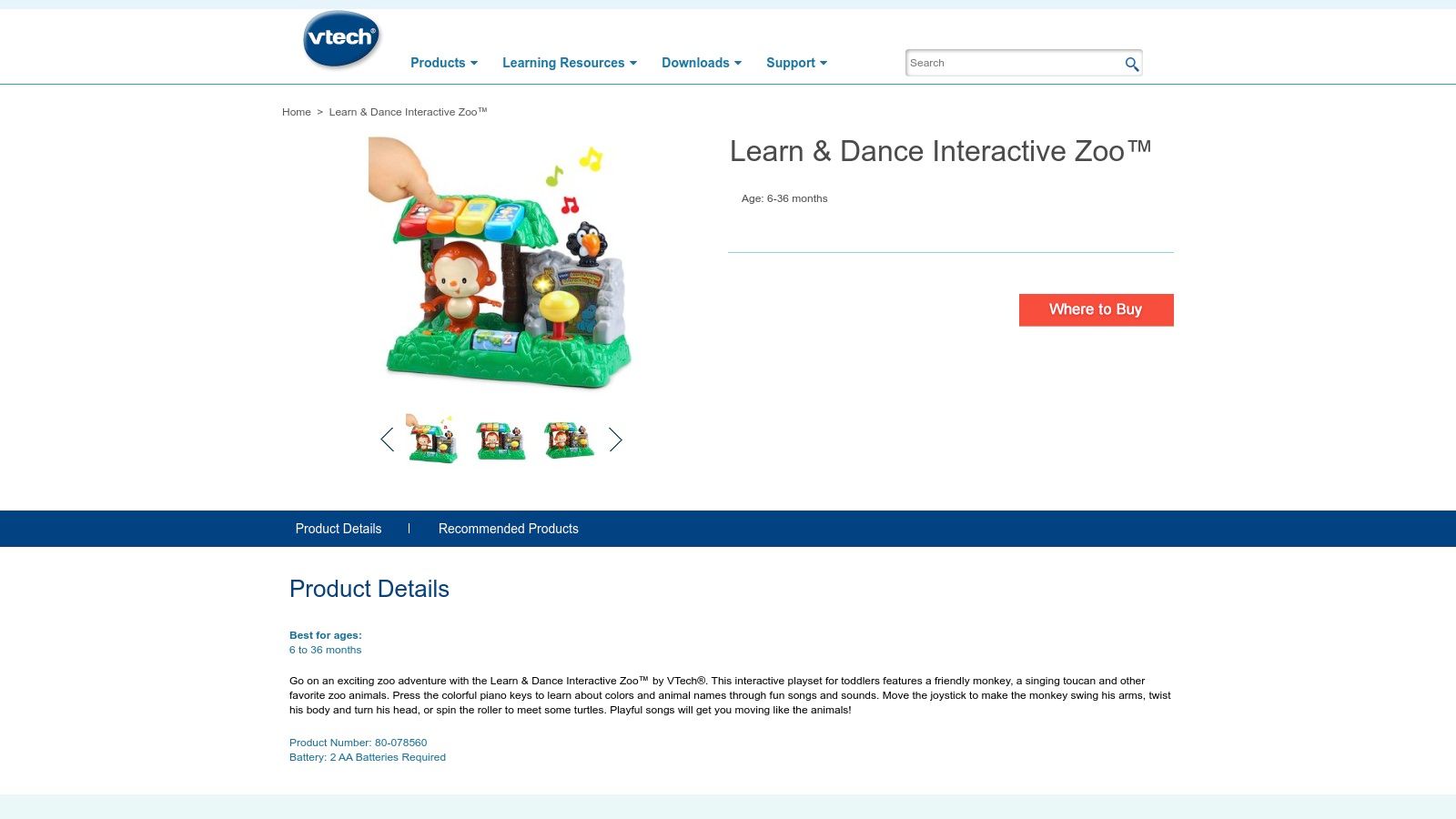Switch to the Product Details tab

[338, 529]
